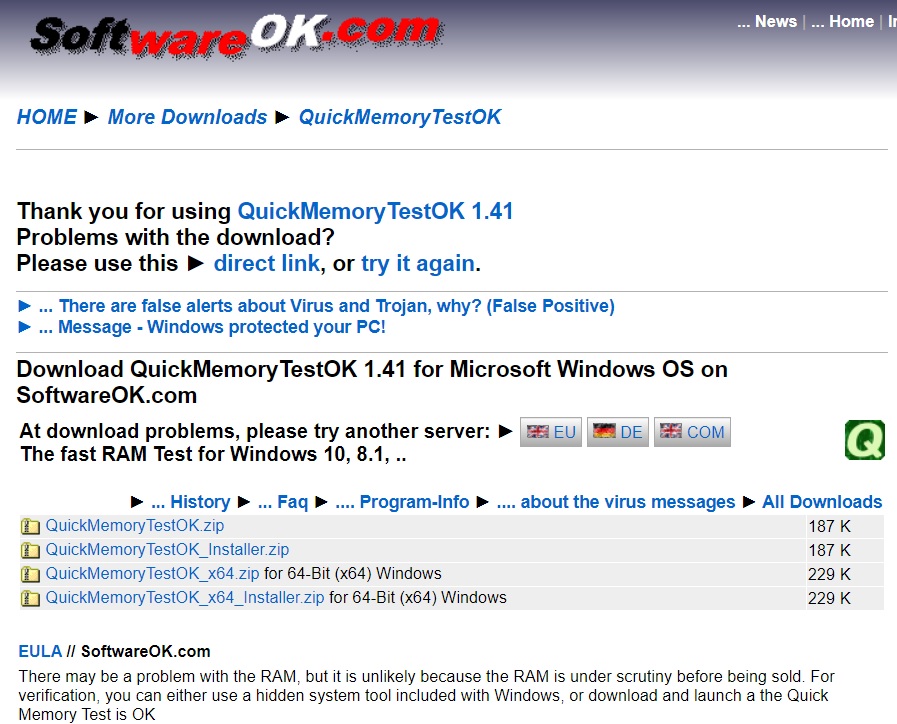Screen dimensions: 897x724
Task: Switch to the EU download server
Action: tap(551, 432)
